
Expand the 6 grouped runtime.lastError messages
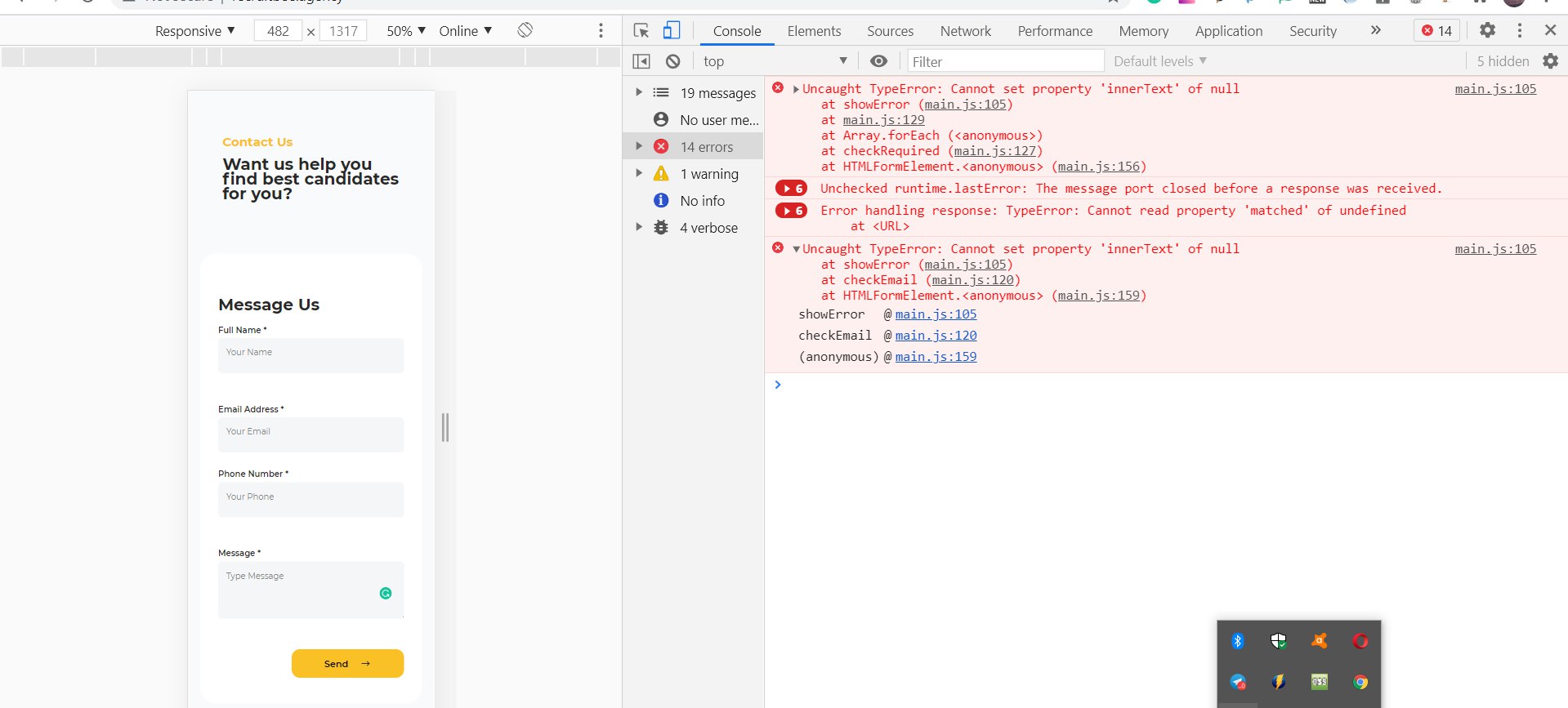tap(791, 189)
